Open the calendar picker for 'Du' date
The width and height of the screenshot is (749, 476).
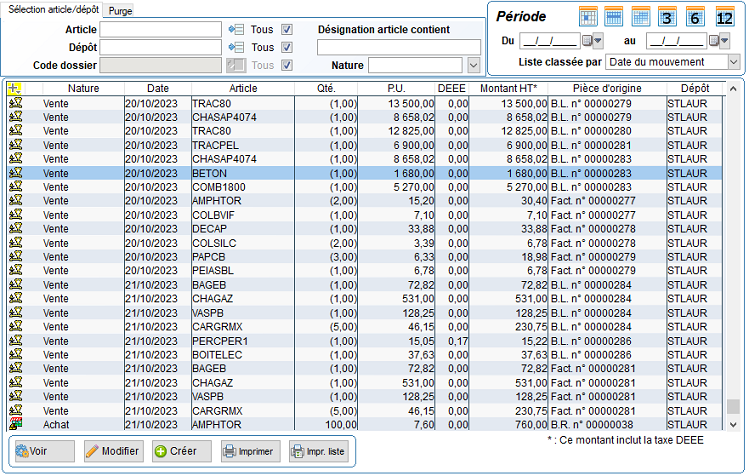pyautogui.click(x=591, y=41)
